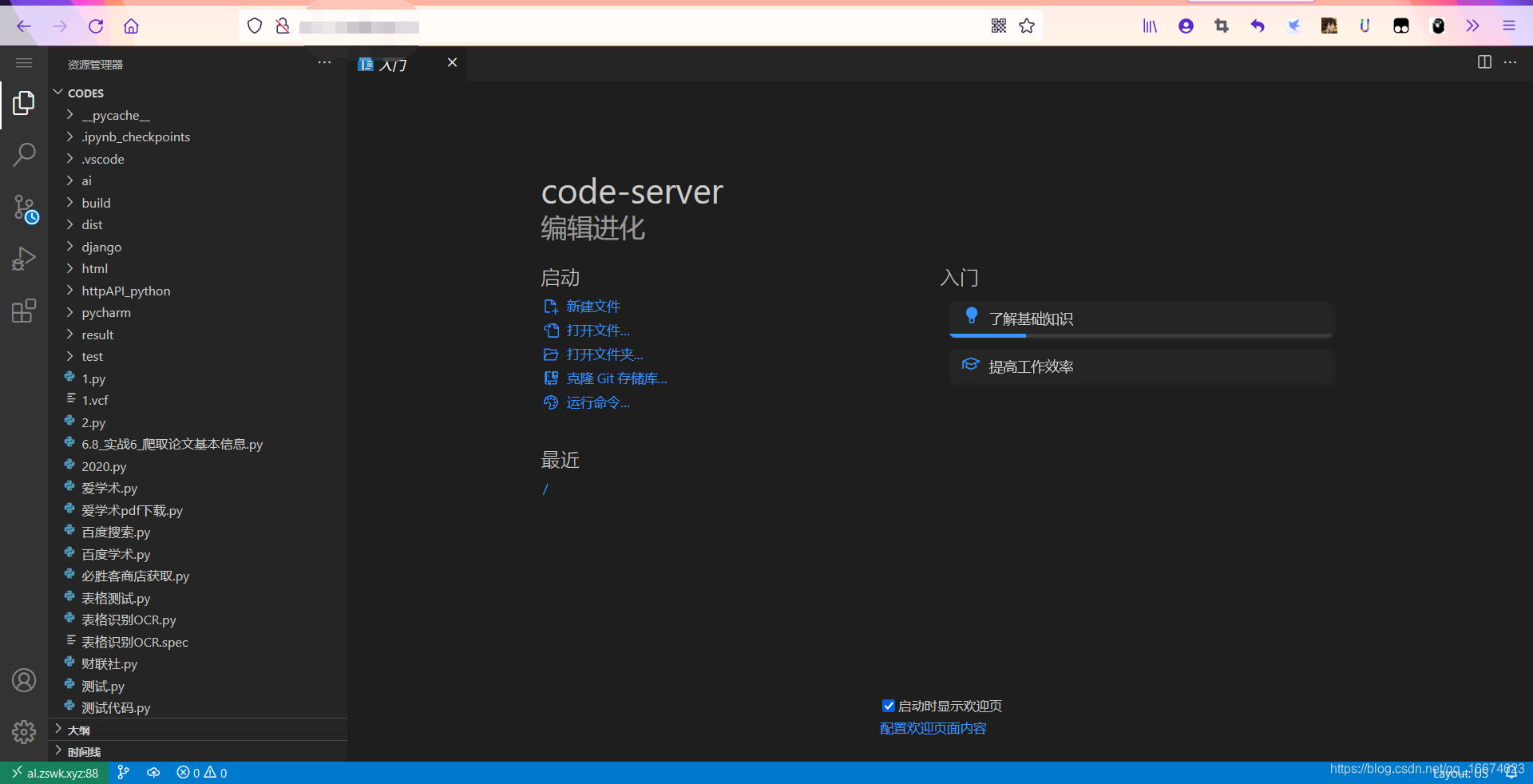Click the browser back arrow
The width and height of the screenshot is (1533, 784).
(24, 26)
